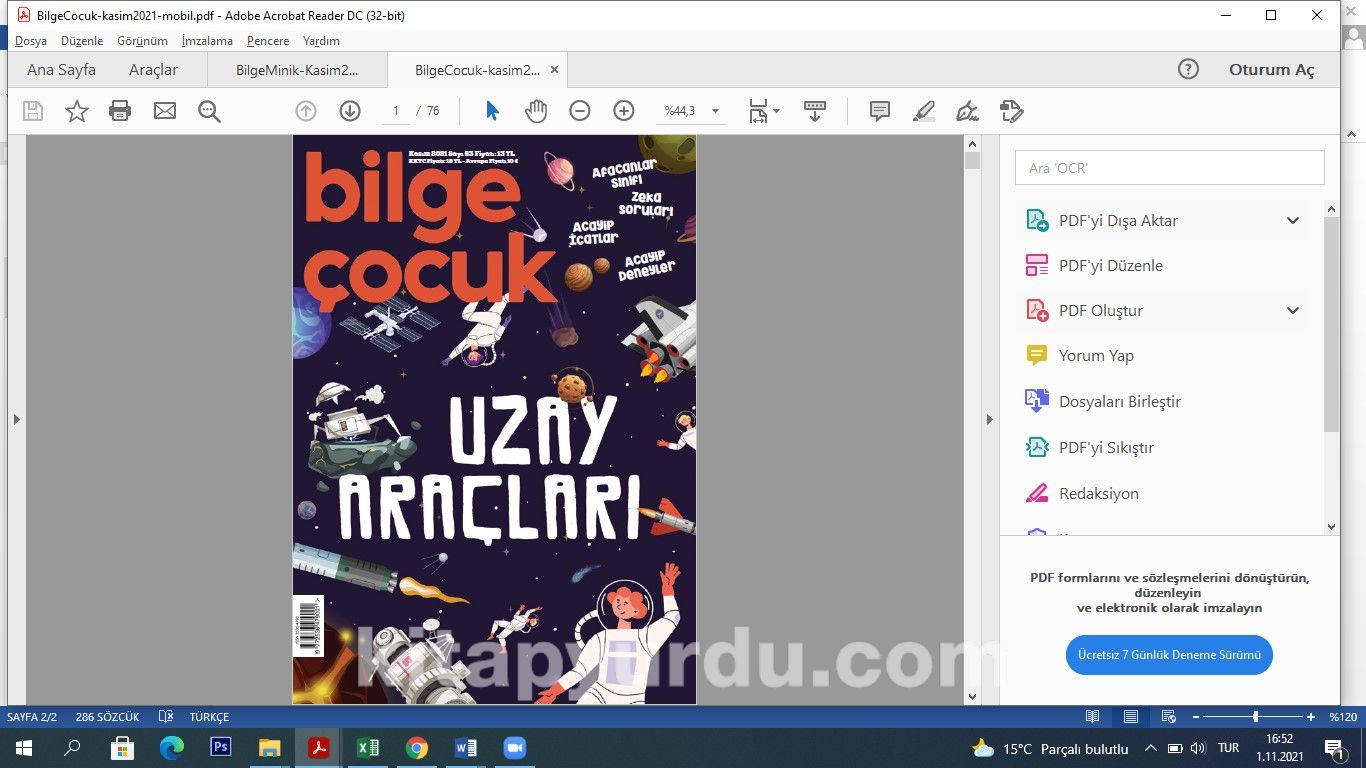Screen dimensions: 1366x768
Task: Open Chrome from taskbar
Action: [x=417, y=747]
